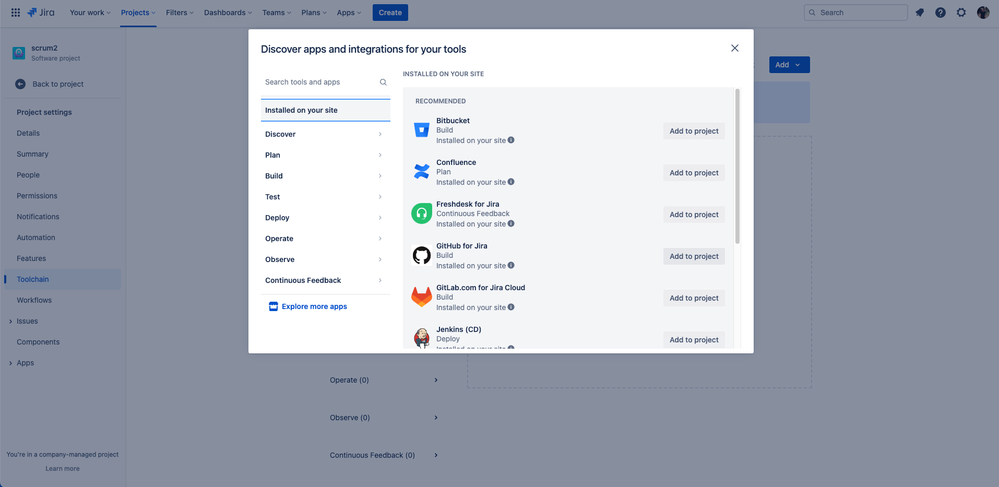Select Installed on your site tab
The height and width of the screenshot is (487, 999).
click(326, 110)
